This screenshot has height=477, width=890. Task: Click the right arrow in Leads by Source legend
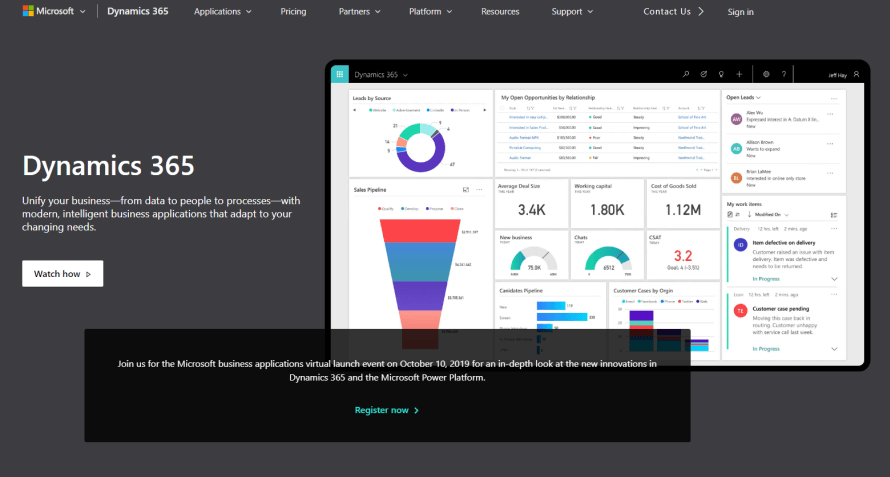pos(485,110)
